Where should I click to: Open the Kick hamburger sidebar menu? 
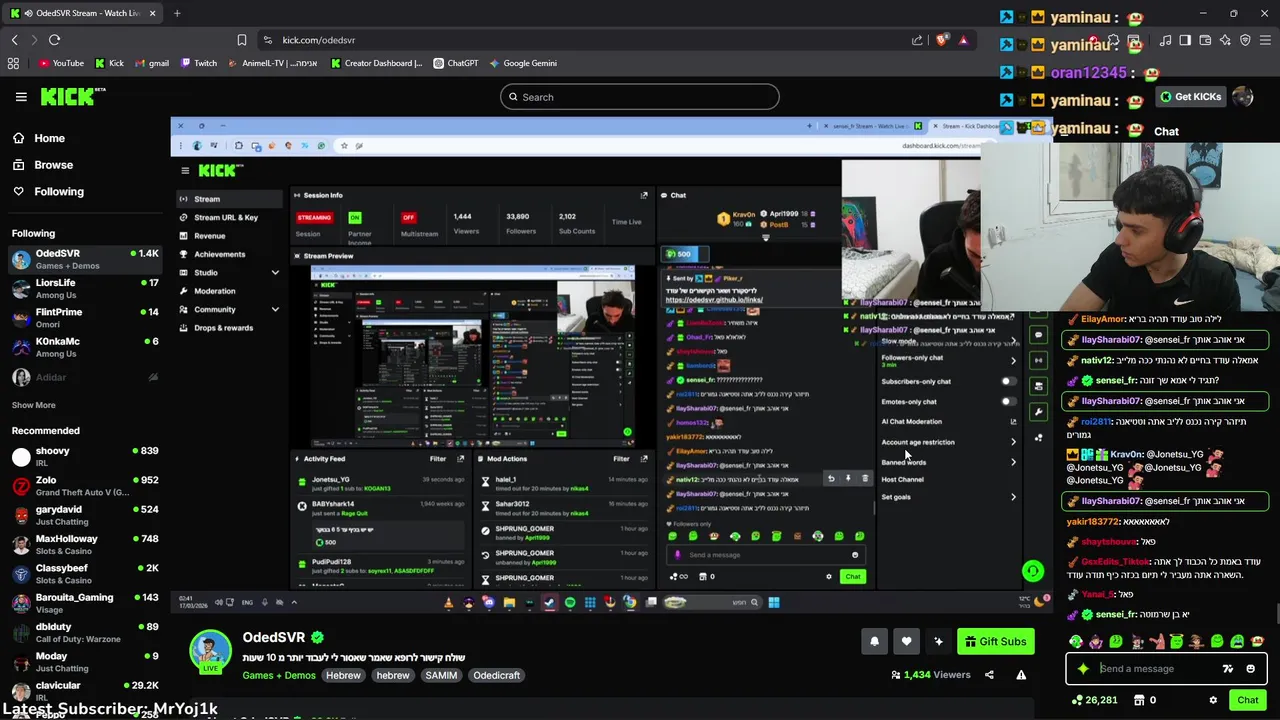tap(21, 97)
